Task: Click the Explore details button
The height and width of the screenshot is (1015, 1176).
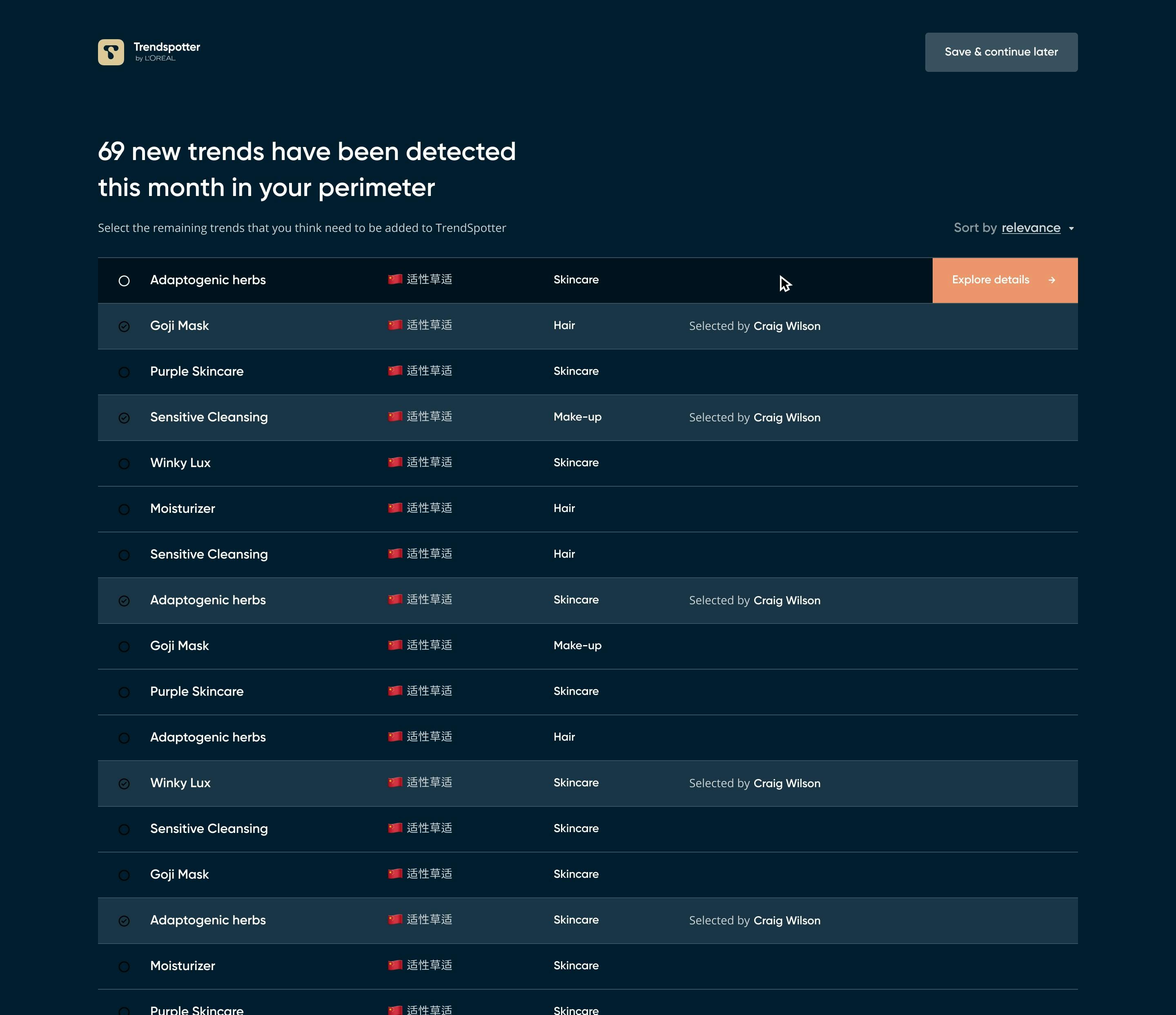Action: point(1004,280)
